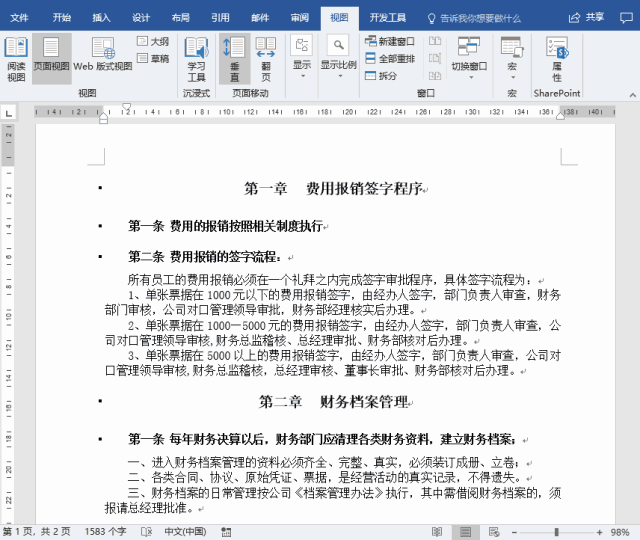This screenshot has height=540, width=640.
Task: Expand Switch Windows (切换窗口) dropdown
Action: 469,59
